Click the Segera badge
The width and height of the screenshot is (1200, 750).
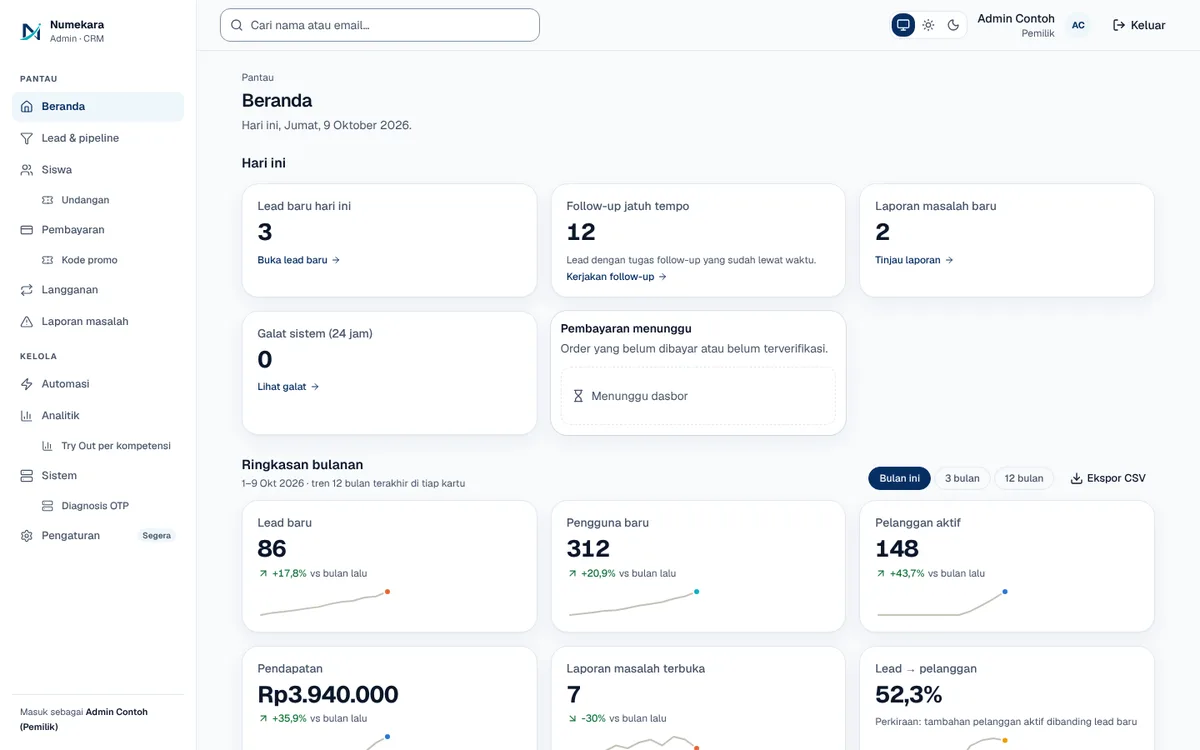[156, 536]
